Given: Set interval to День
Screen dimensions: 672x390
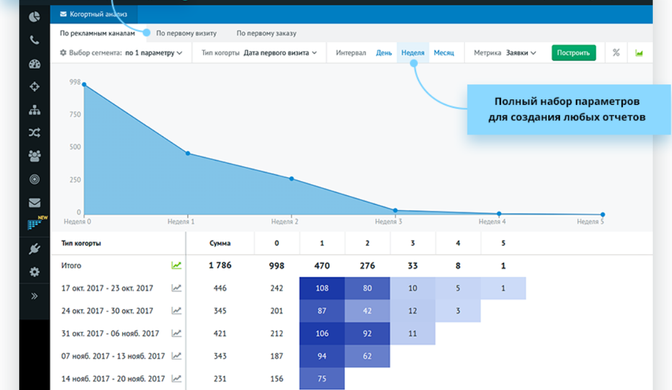Looking at the screenshot, I should tap(384, 53).
